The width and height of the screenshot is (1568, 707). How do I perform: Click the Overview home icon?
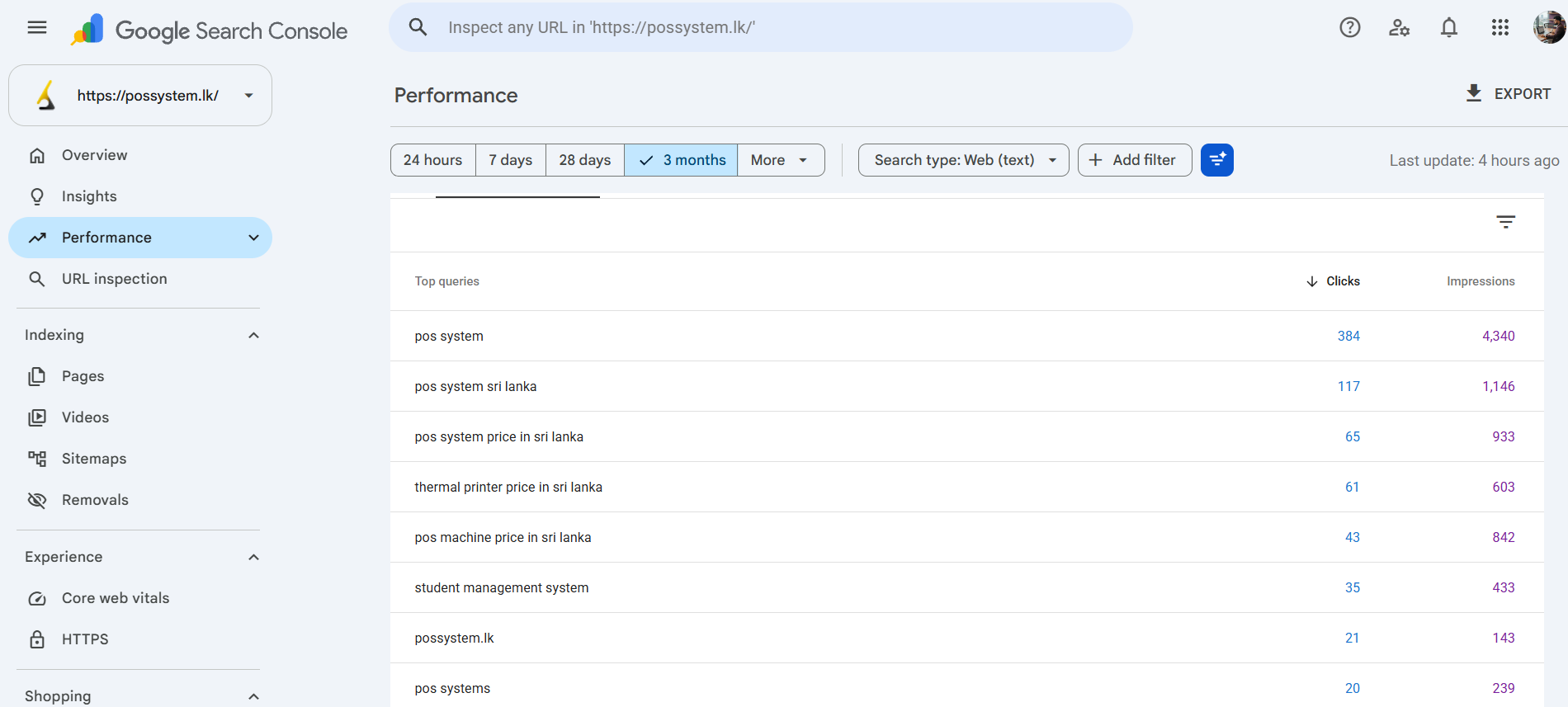pyautogui.click(x=37, y=155)
